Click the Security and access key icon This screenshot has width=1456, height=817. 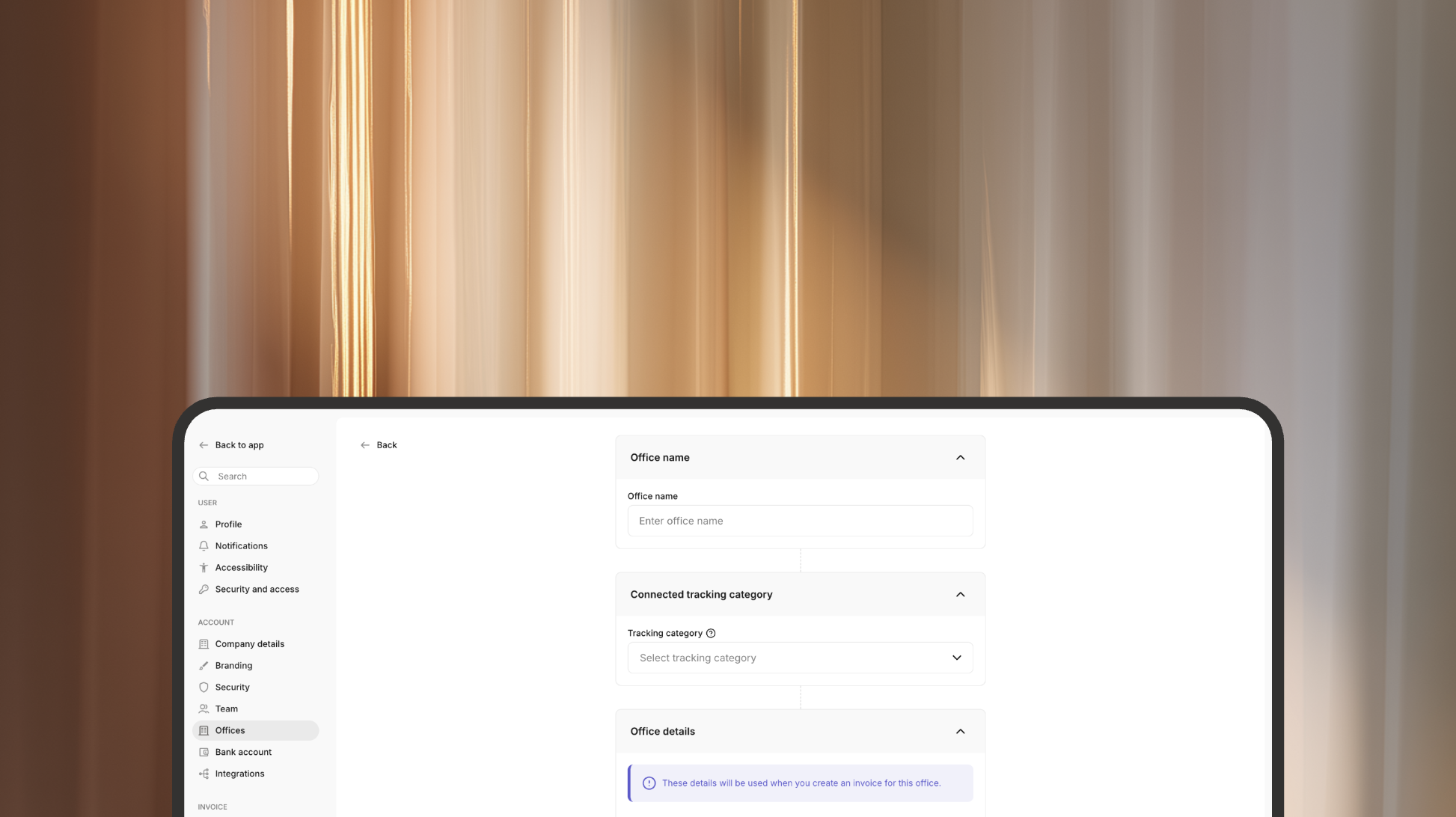[x=204, y=590]
